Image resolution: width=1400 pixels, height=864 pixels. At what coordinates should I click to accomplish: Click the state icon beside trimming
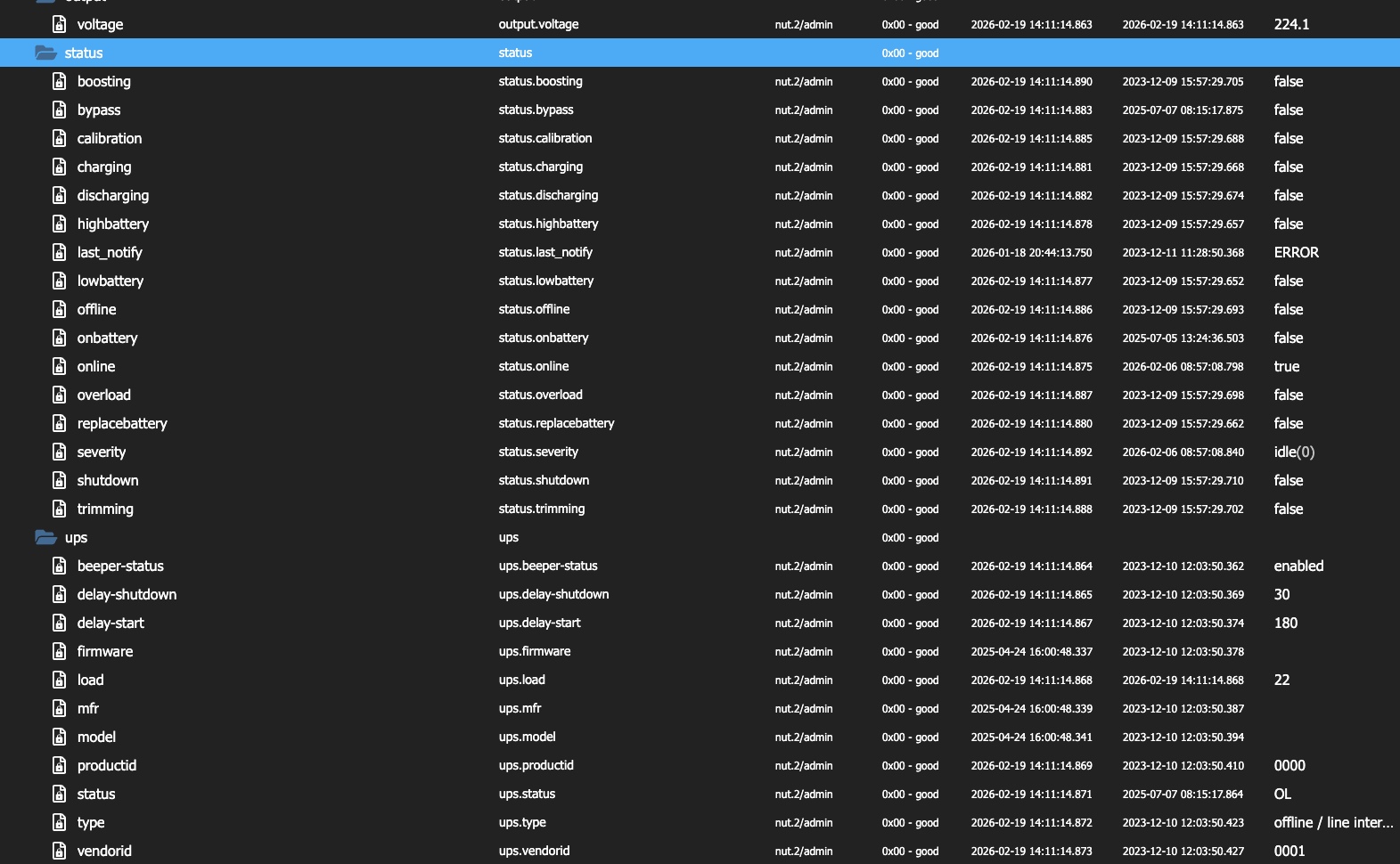tap(59, 509)
